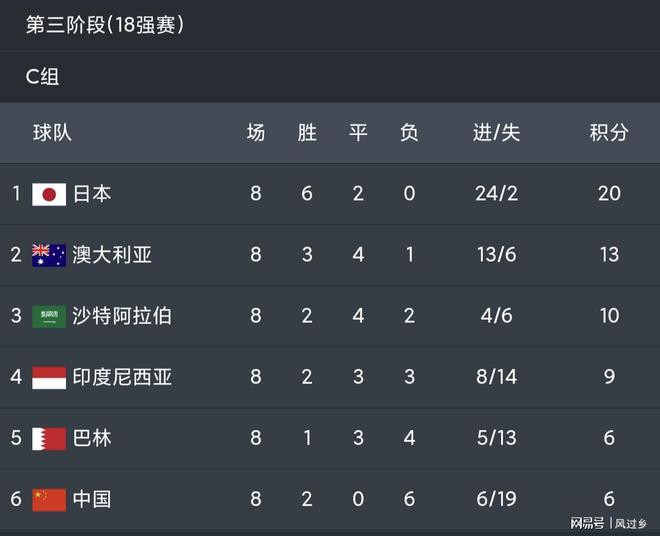This screenshot has width=660, height=536.
Task: Click the 网易号 watermark logo
Action: (x=587, y=523)
